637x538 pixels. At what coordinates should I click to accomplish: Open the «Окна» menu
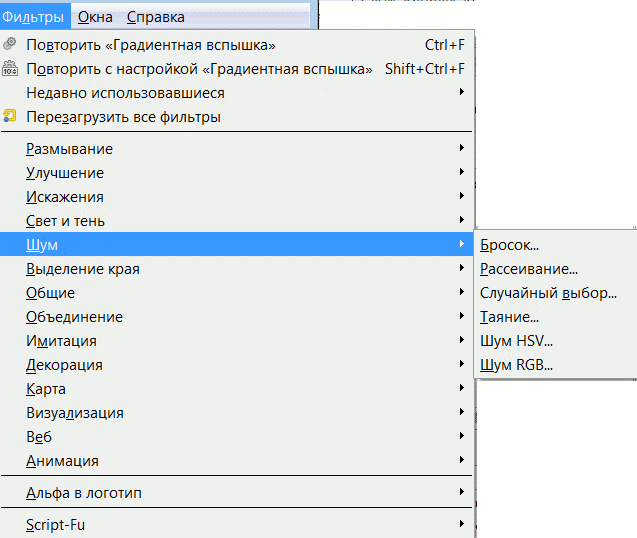95,17
